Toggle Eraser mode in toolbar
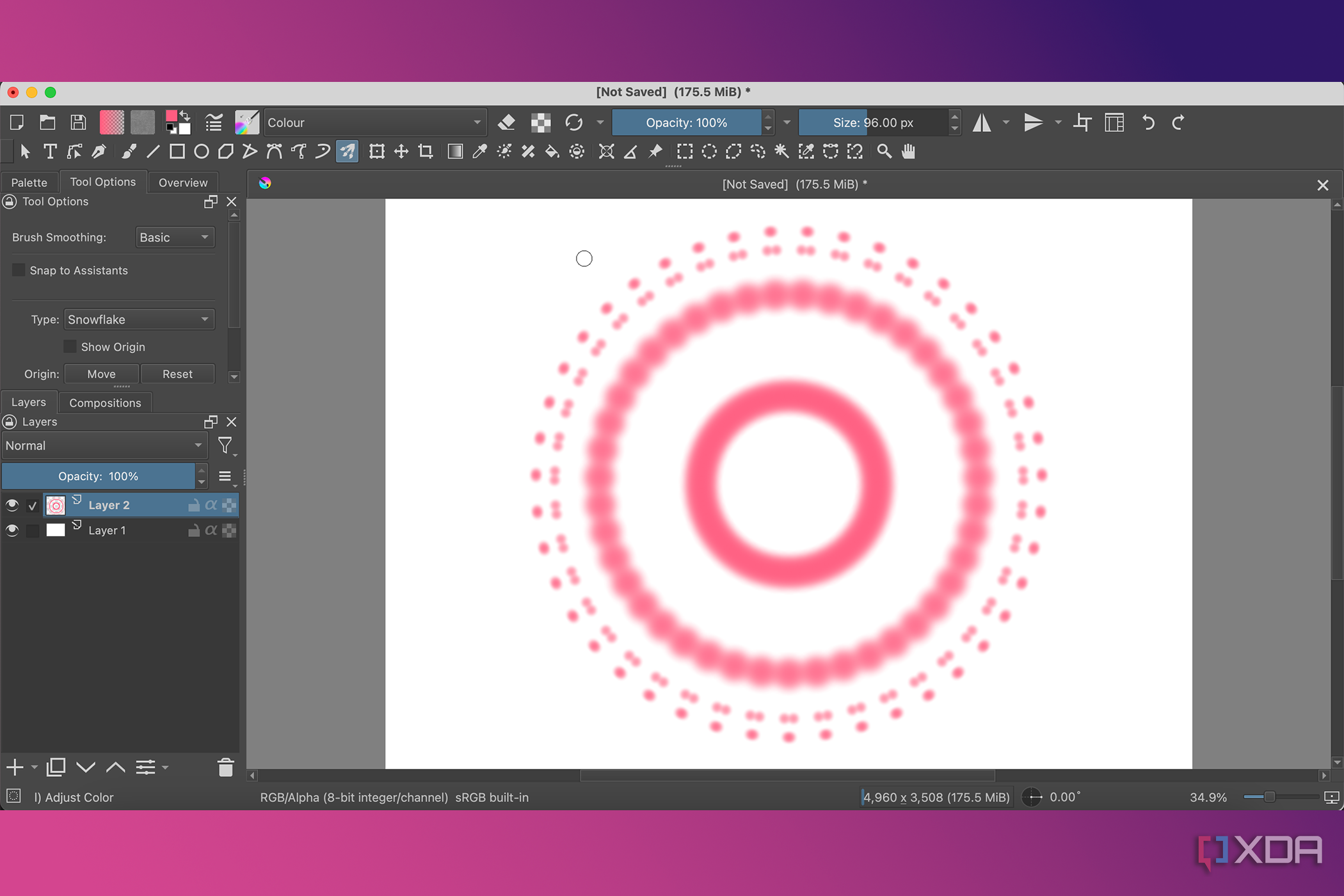Viewport: 1344px width, 896px height. [507, 122]
